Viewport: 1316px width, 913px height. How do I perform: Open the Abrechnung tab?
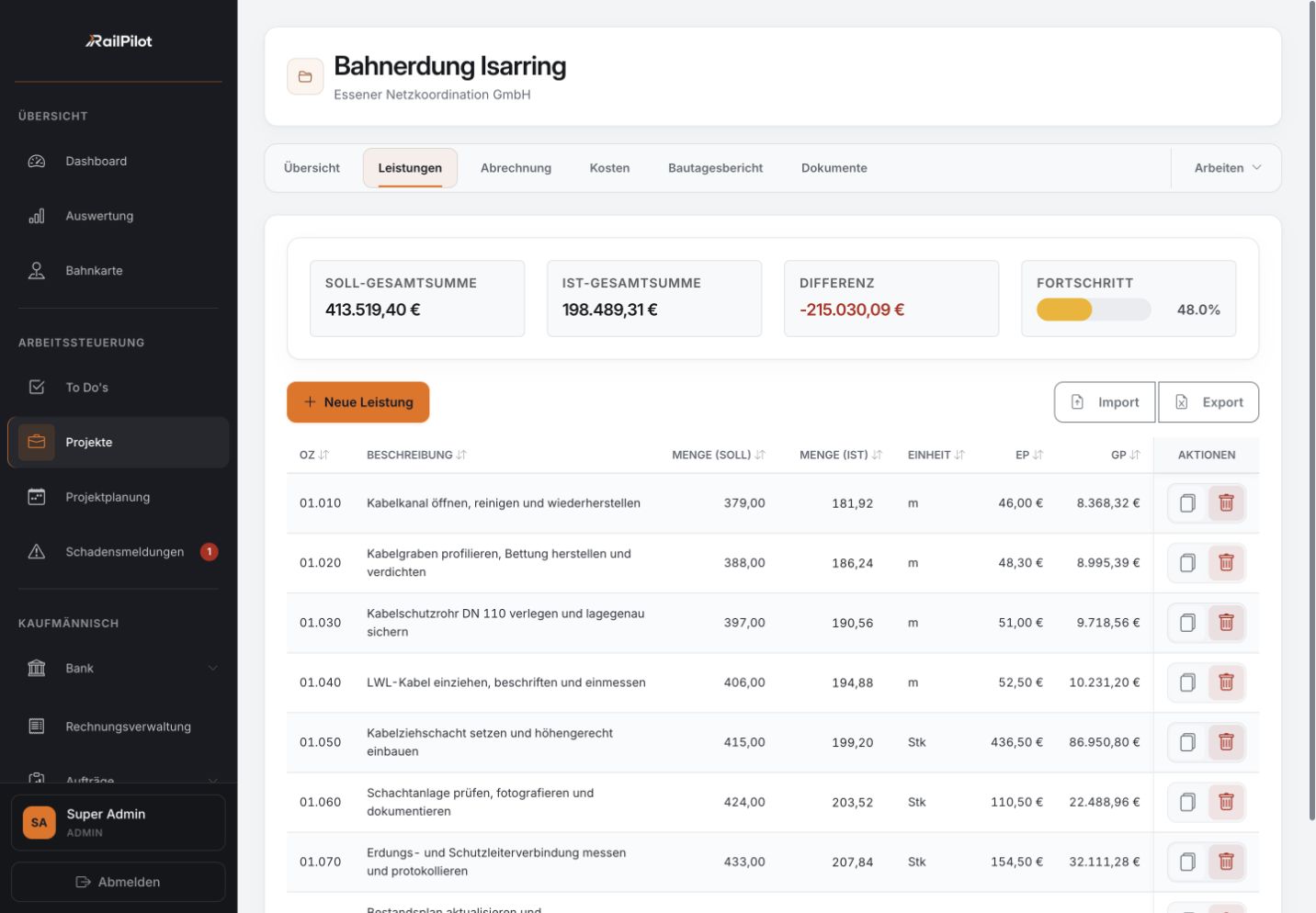[516, 168]
